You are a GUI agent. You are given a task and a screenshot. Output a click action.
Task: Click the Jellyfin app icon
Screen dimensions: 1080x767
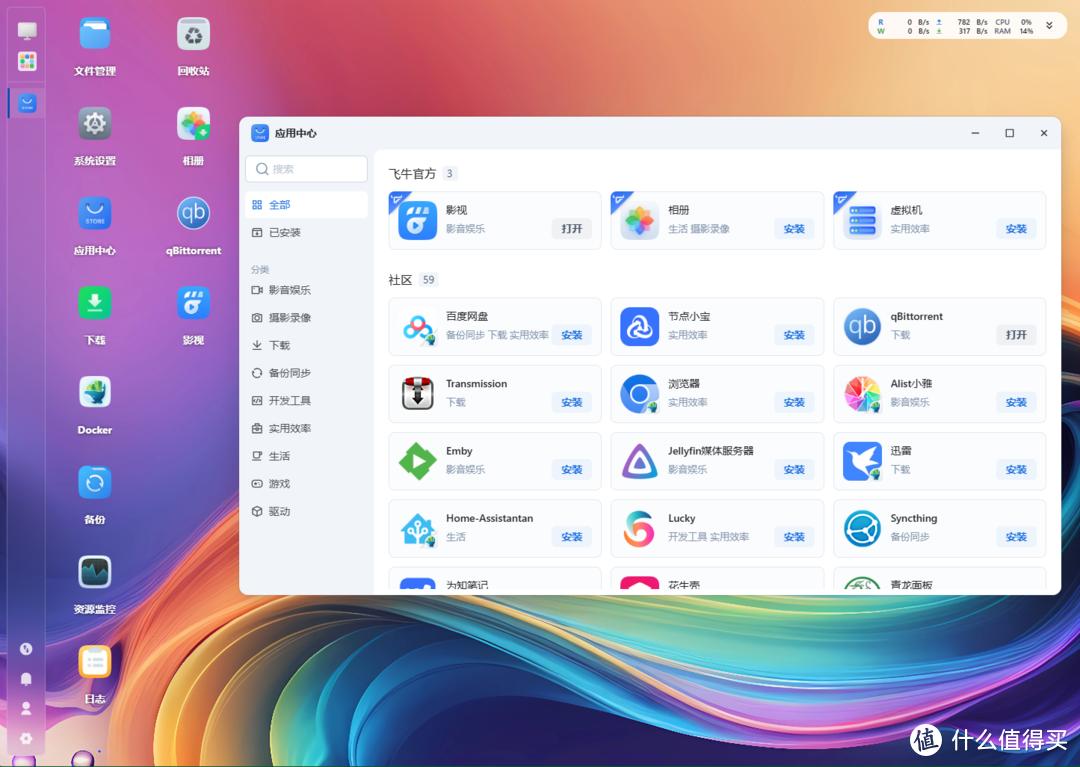tap(640, 461)
